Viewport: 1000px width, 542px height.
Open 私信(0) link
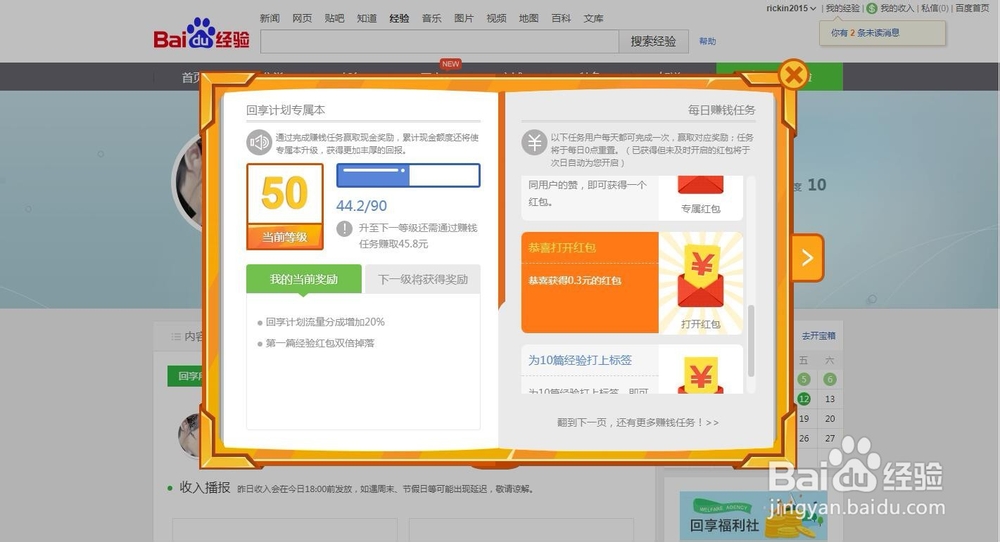(935, 8)
